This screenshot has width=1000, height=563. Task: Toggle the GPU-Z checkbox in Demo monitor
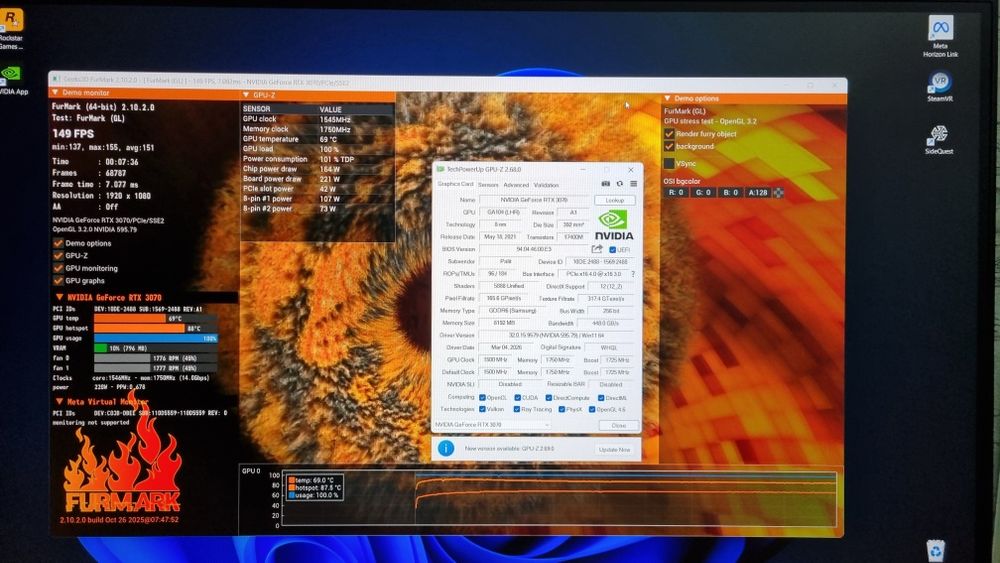click(59, 255)
